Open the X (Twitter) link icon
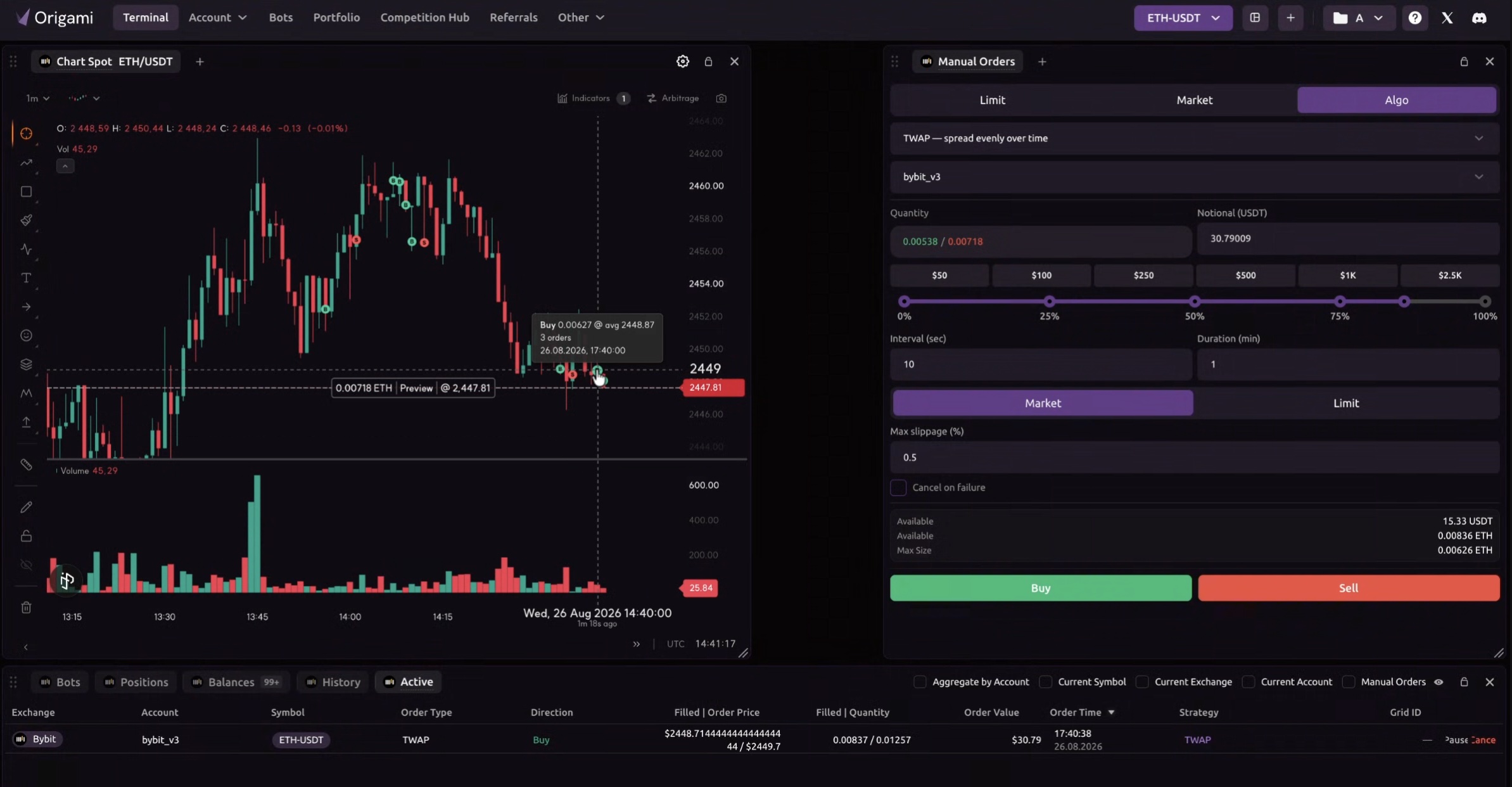 [x=1447, y=18]
